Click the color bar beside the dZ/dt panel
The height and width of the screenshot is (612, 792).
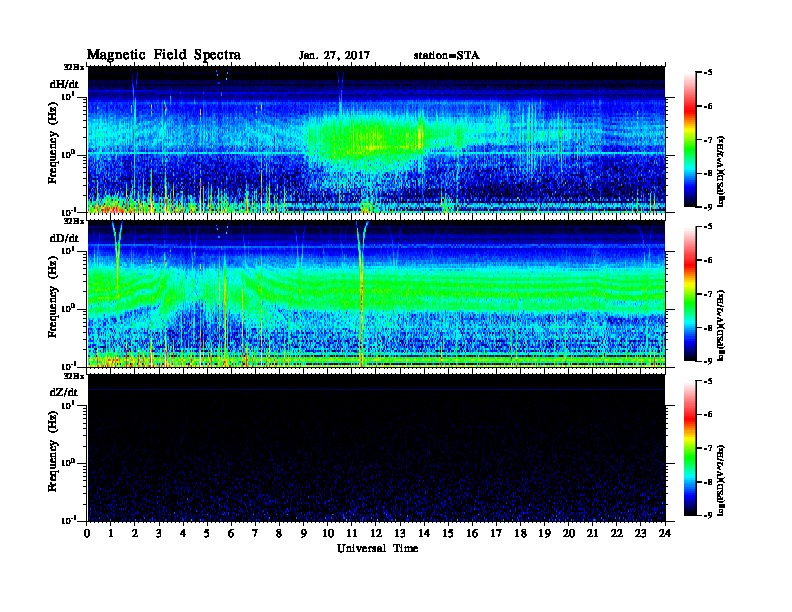(689, 448)
